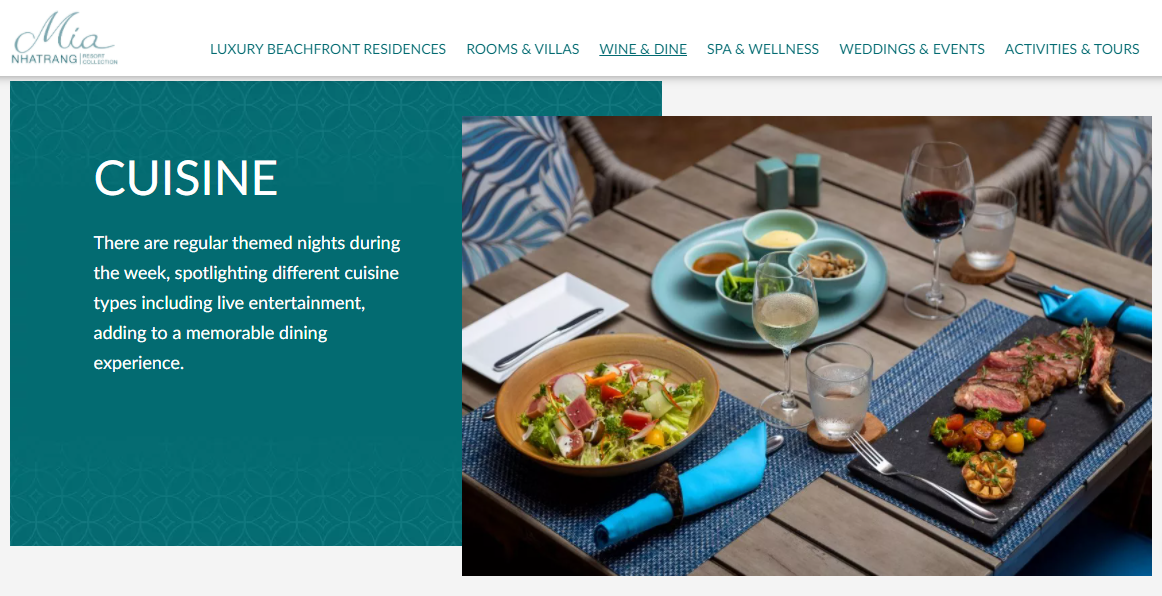Viewport: 1162px width, 596px height.
Task: Click the rolled blue napkin near the salad
Action: tap(680, 489)
